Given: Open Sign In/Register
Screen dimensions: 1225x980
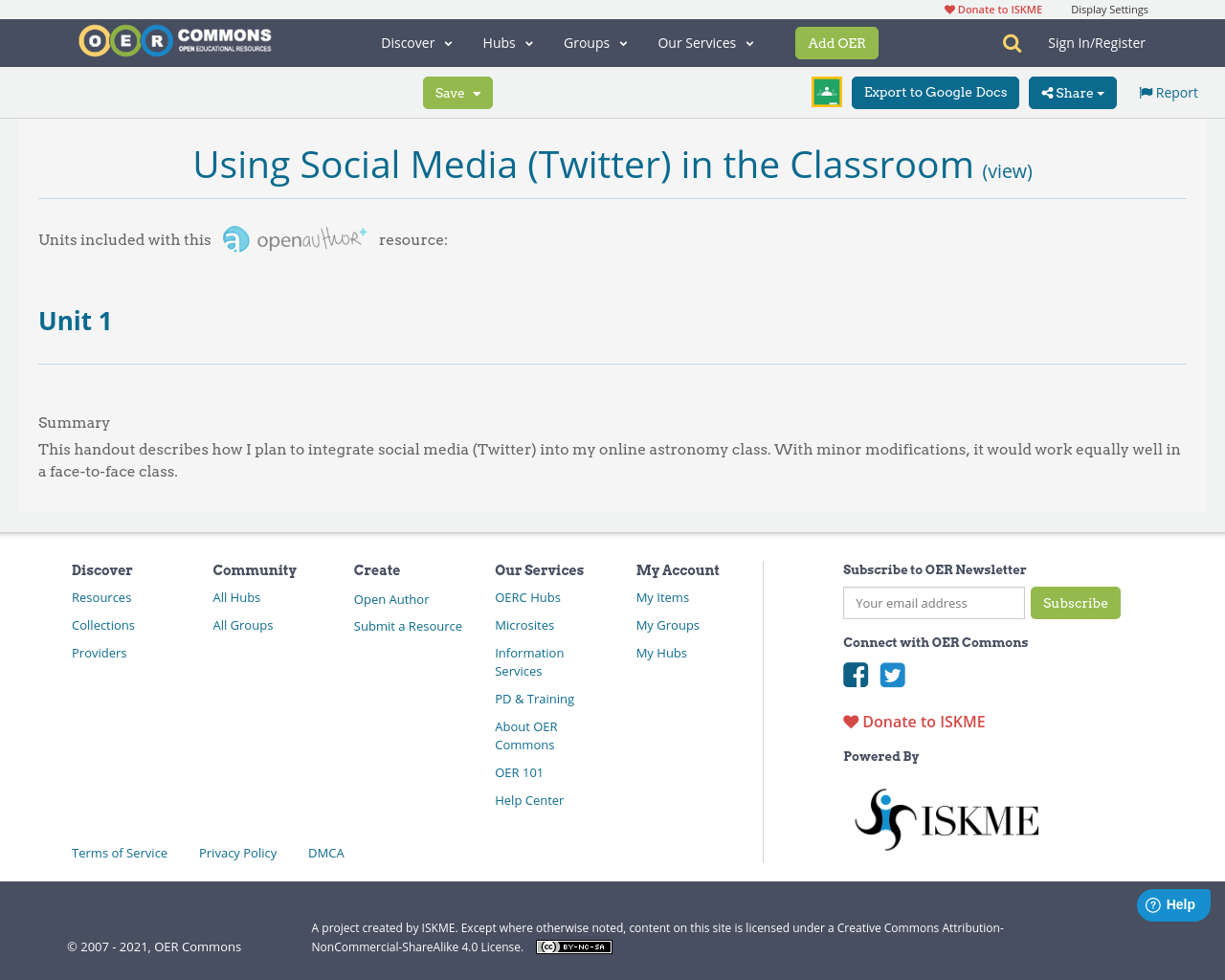Looking at the screenshot, I should 1096,42.
